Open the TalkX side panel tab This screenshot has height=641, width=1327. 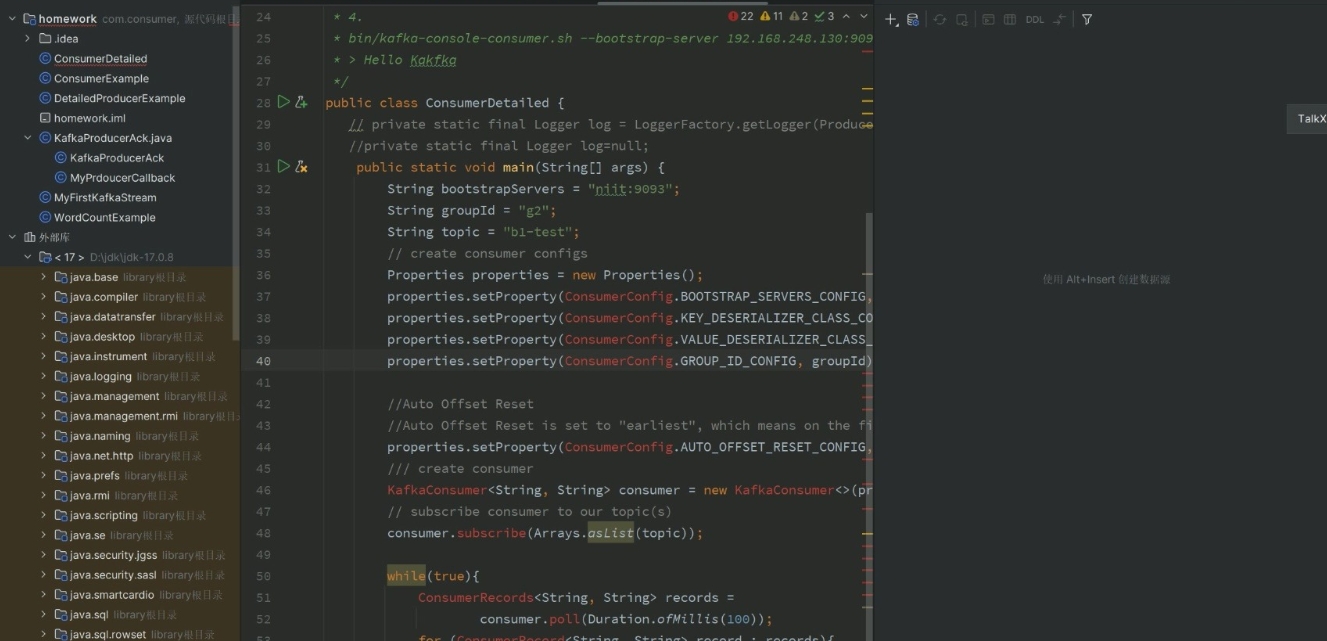[1310, 119]
